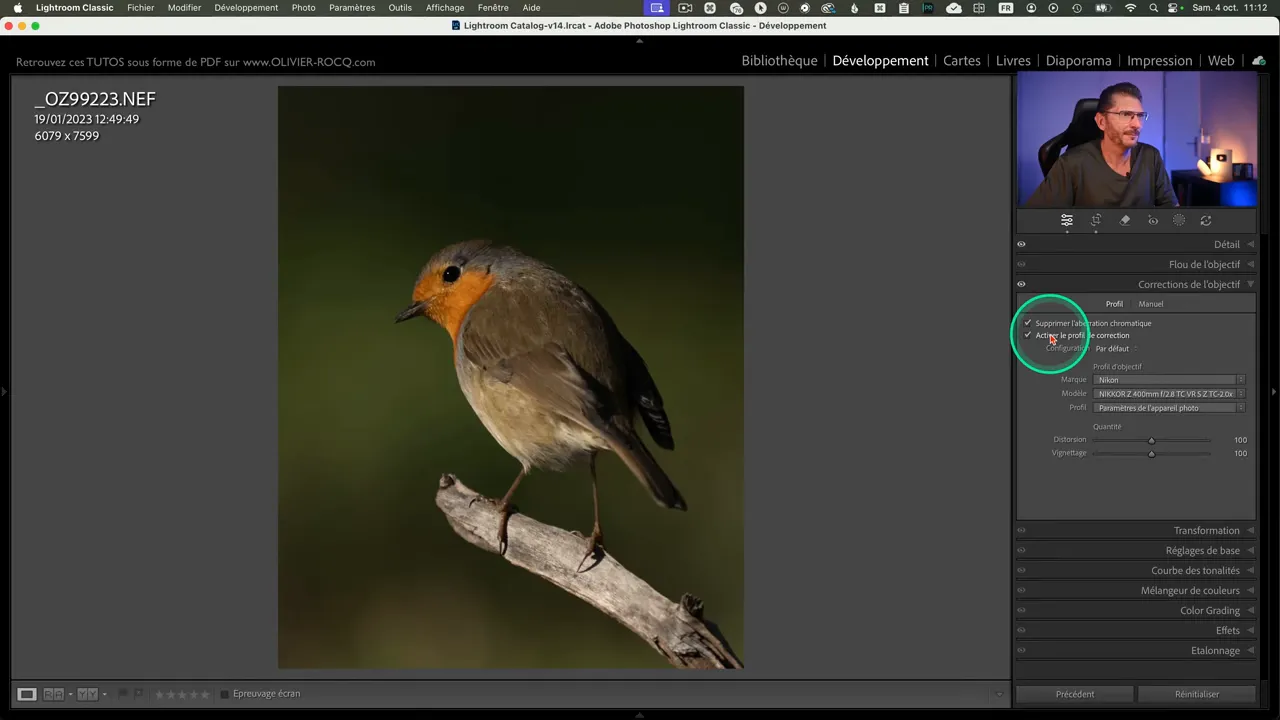Open Before/After reference view icon
Viewport: 1280px width, 720px height.
tap(54, 694)
